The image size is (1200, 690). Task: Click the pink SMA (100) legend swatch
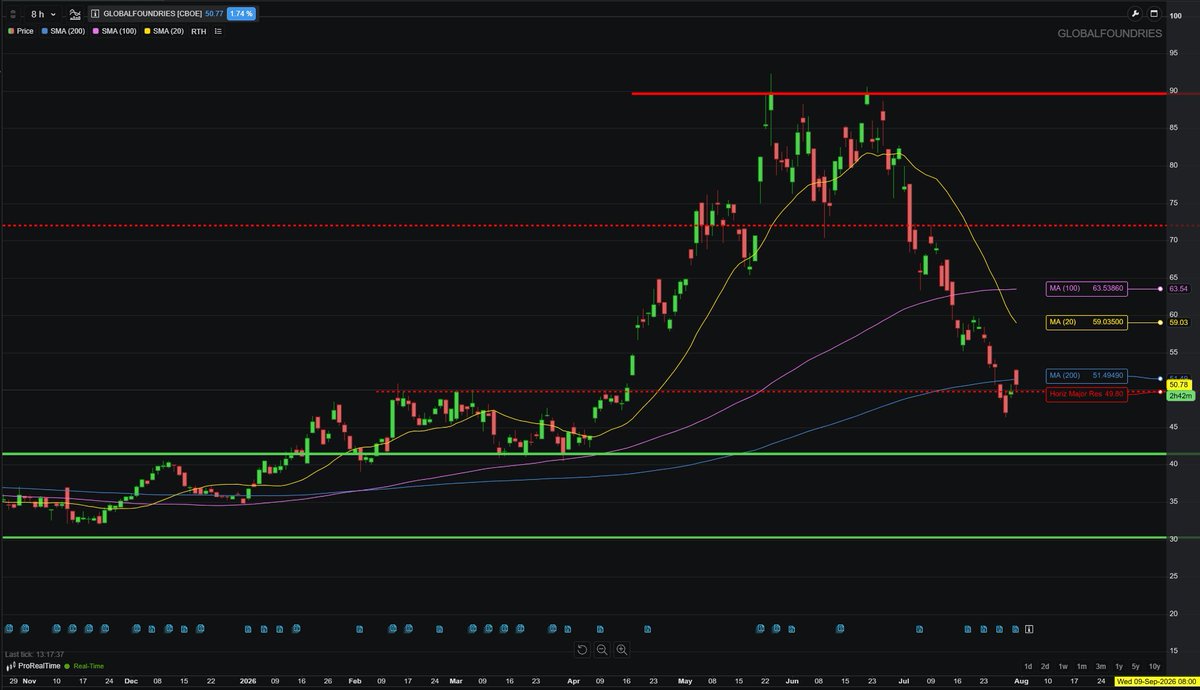[96, 31]
